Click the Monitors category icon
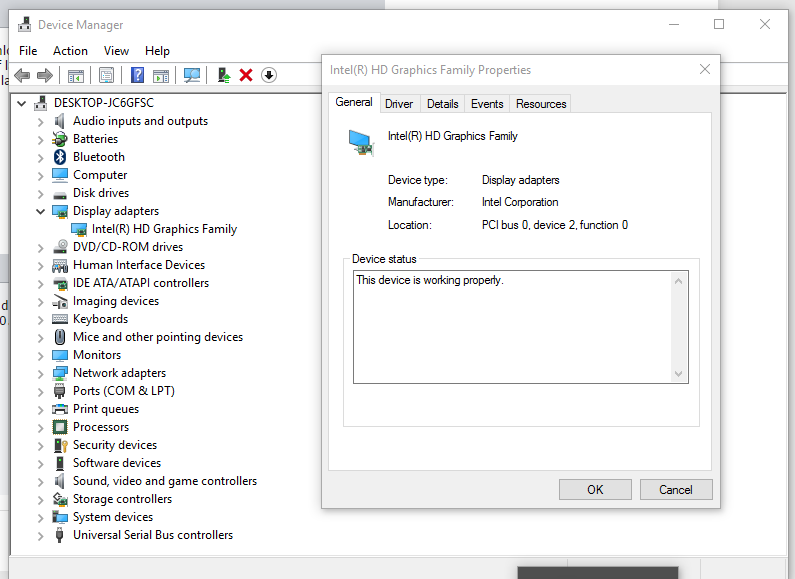The height and width of the screenshot is (579, 795). (60, 355)
